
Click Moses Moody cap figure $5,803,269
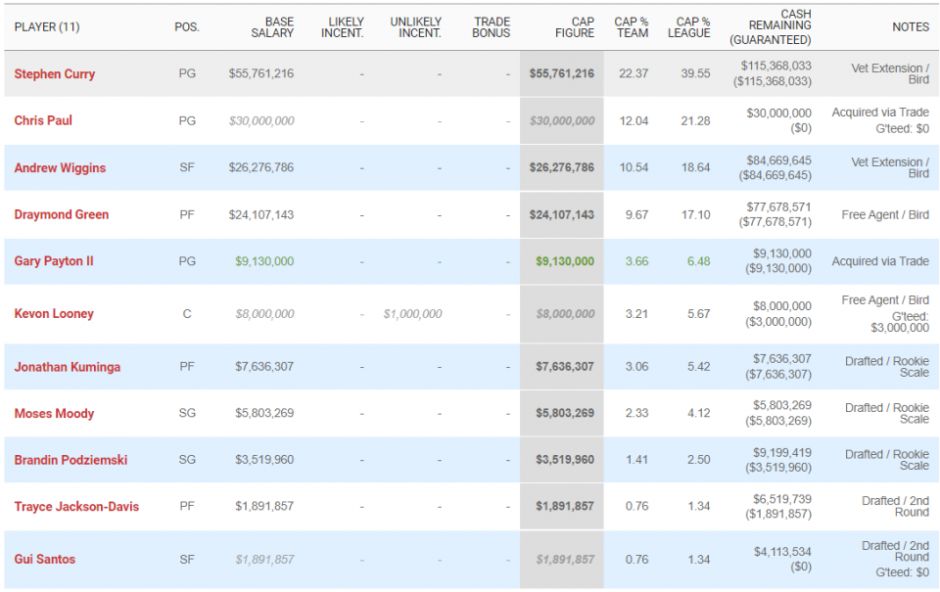pos(565,413)
